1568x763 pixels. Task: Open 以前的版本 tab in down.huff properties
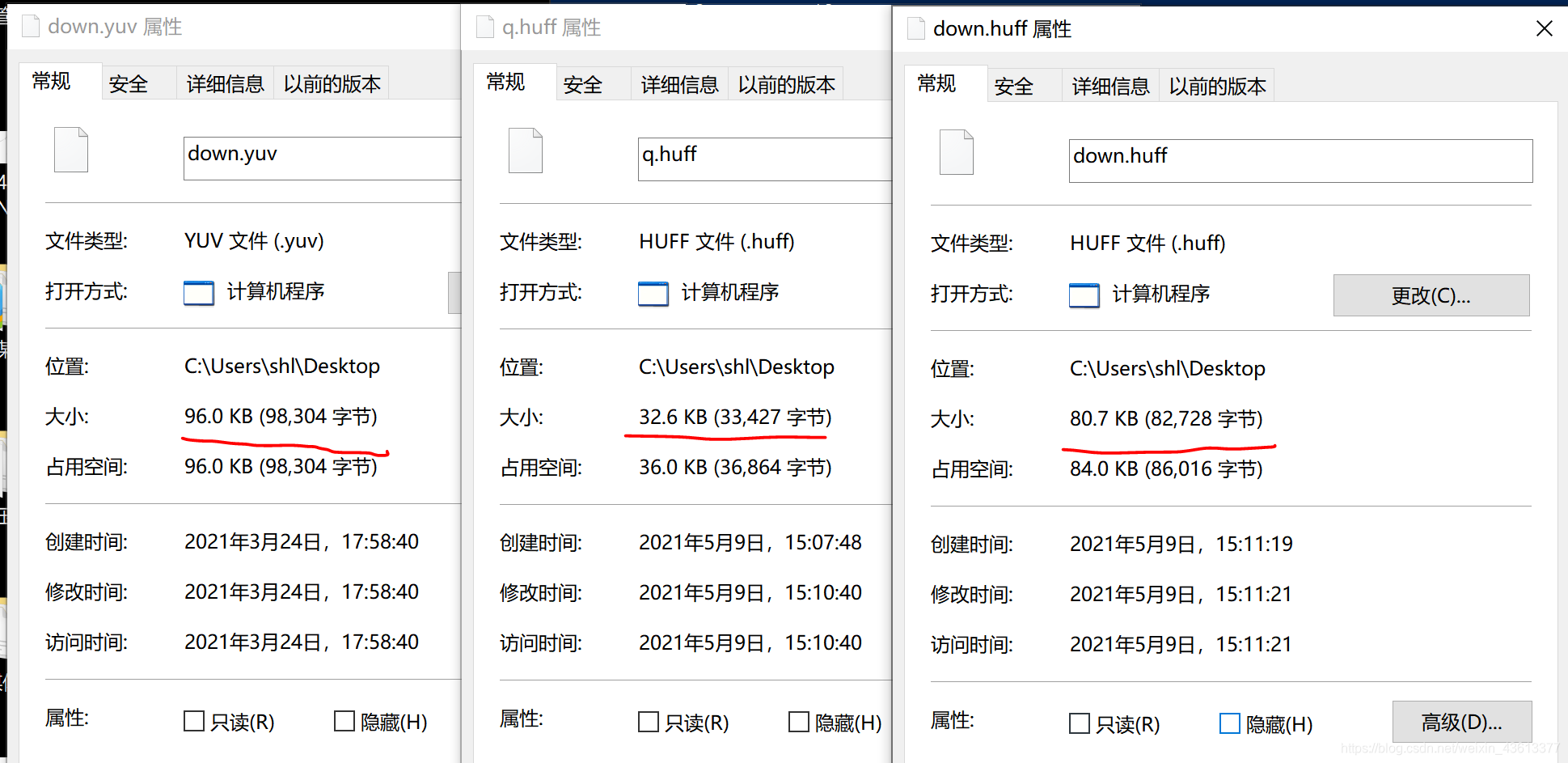click(1217, 86)
